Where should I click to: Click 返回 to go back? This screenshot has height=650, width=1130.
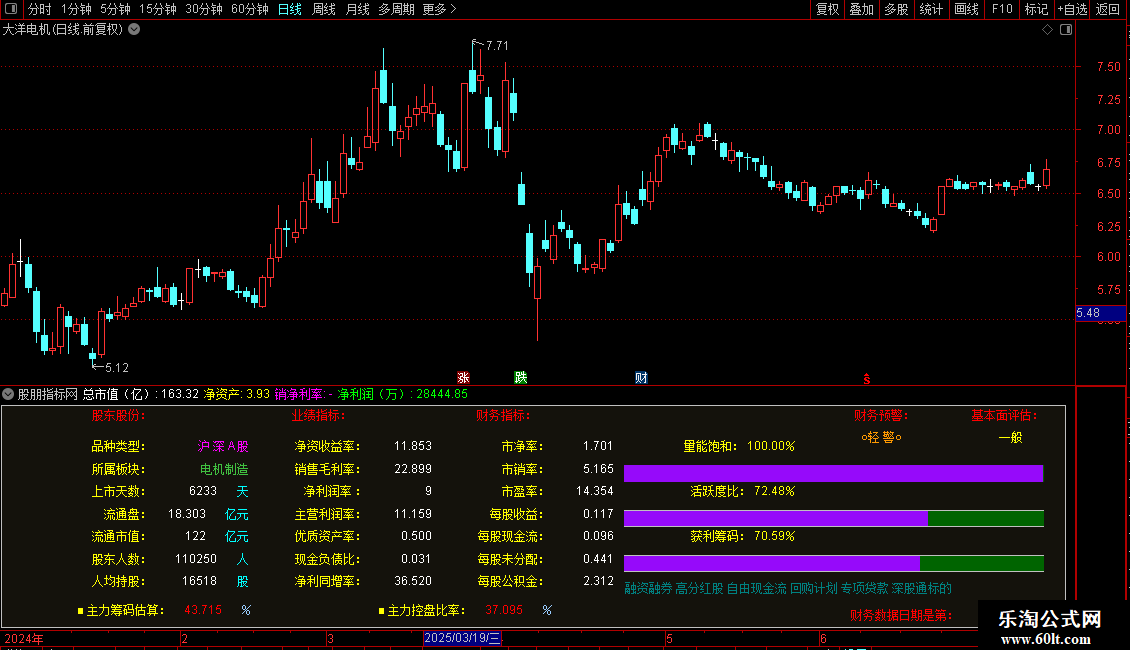(1108, 9)
